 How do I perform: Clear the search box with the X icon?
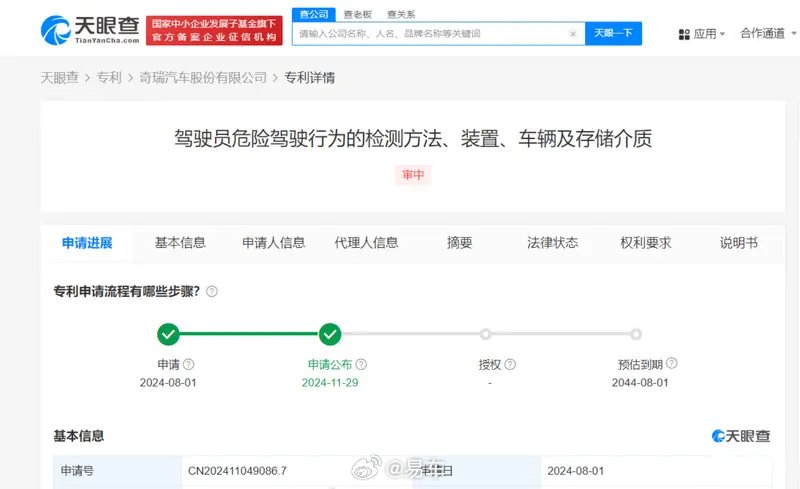pos(573,34)
